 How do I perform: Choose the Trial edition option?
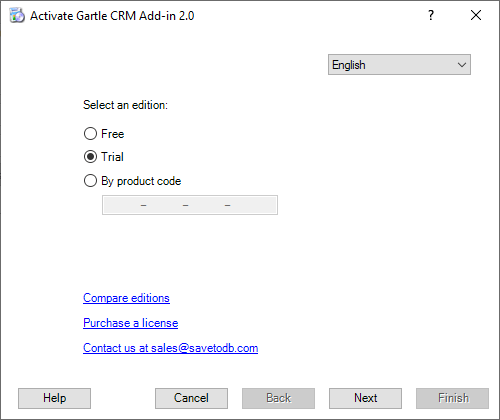pyautogui.click(x=90, y=157)
